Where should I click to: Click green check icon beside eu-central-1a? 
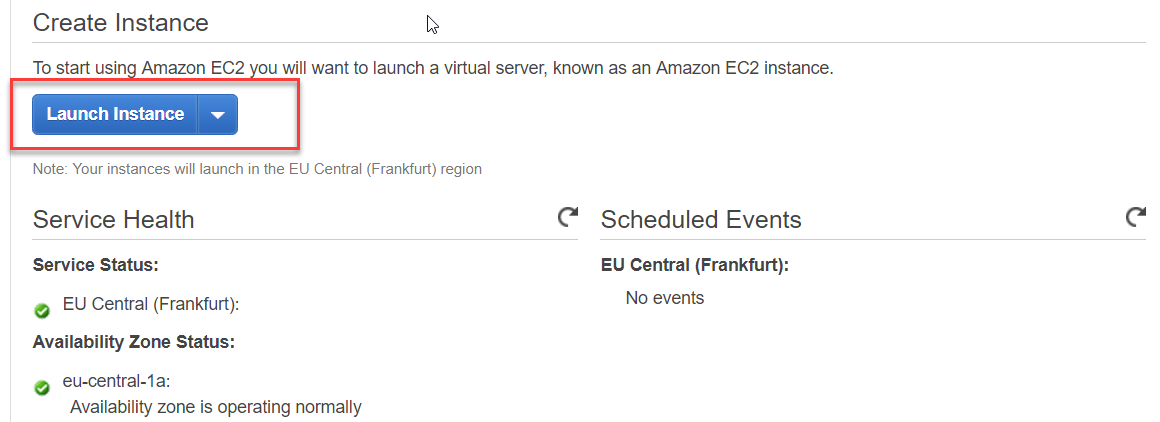coord(42,388)
